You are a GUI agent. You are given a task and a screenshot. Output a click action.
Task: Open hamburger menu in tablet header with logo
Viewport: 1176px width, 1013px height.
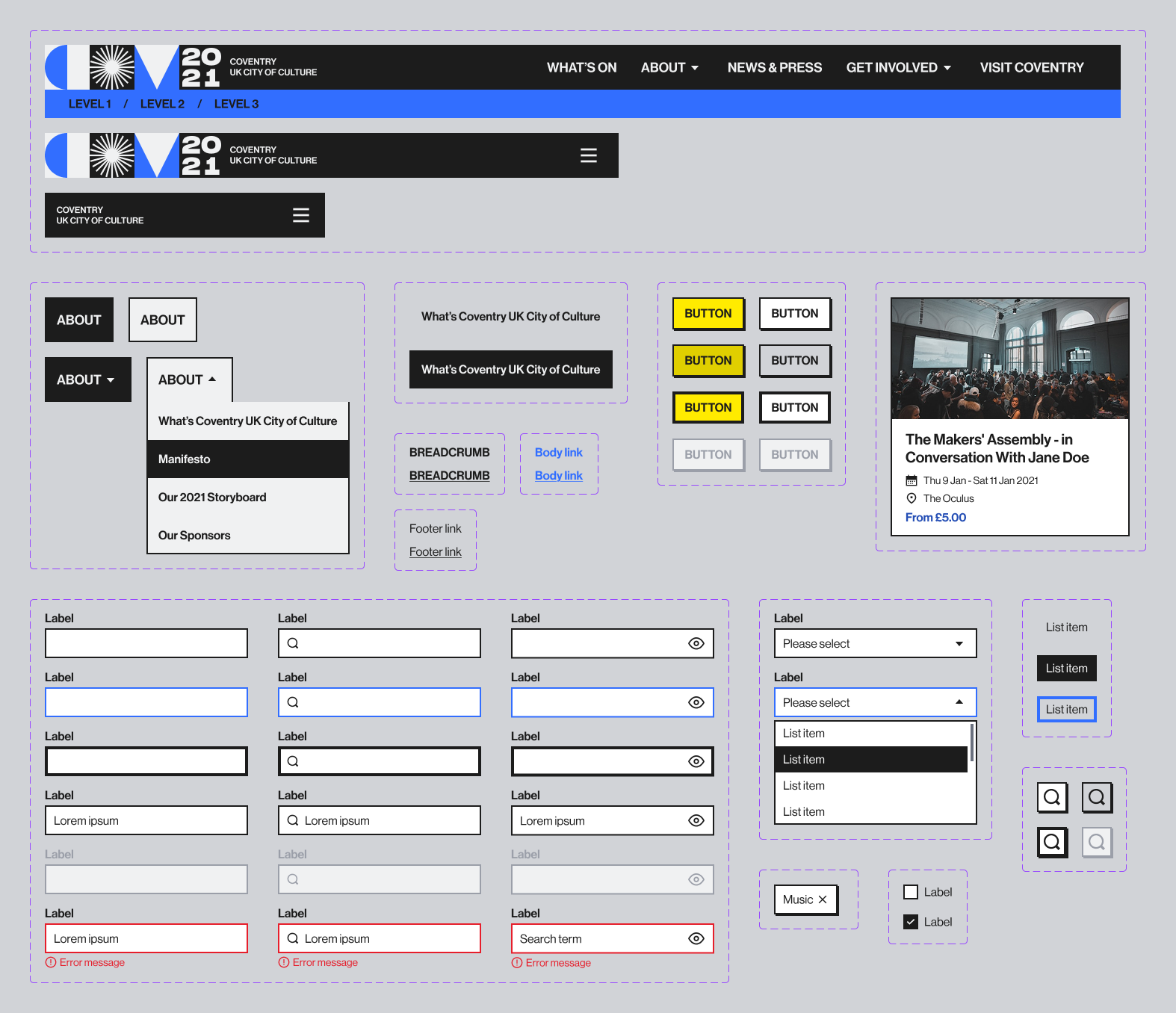588,155
